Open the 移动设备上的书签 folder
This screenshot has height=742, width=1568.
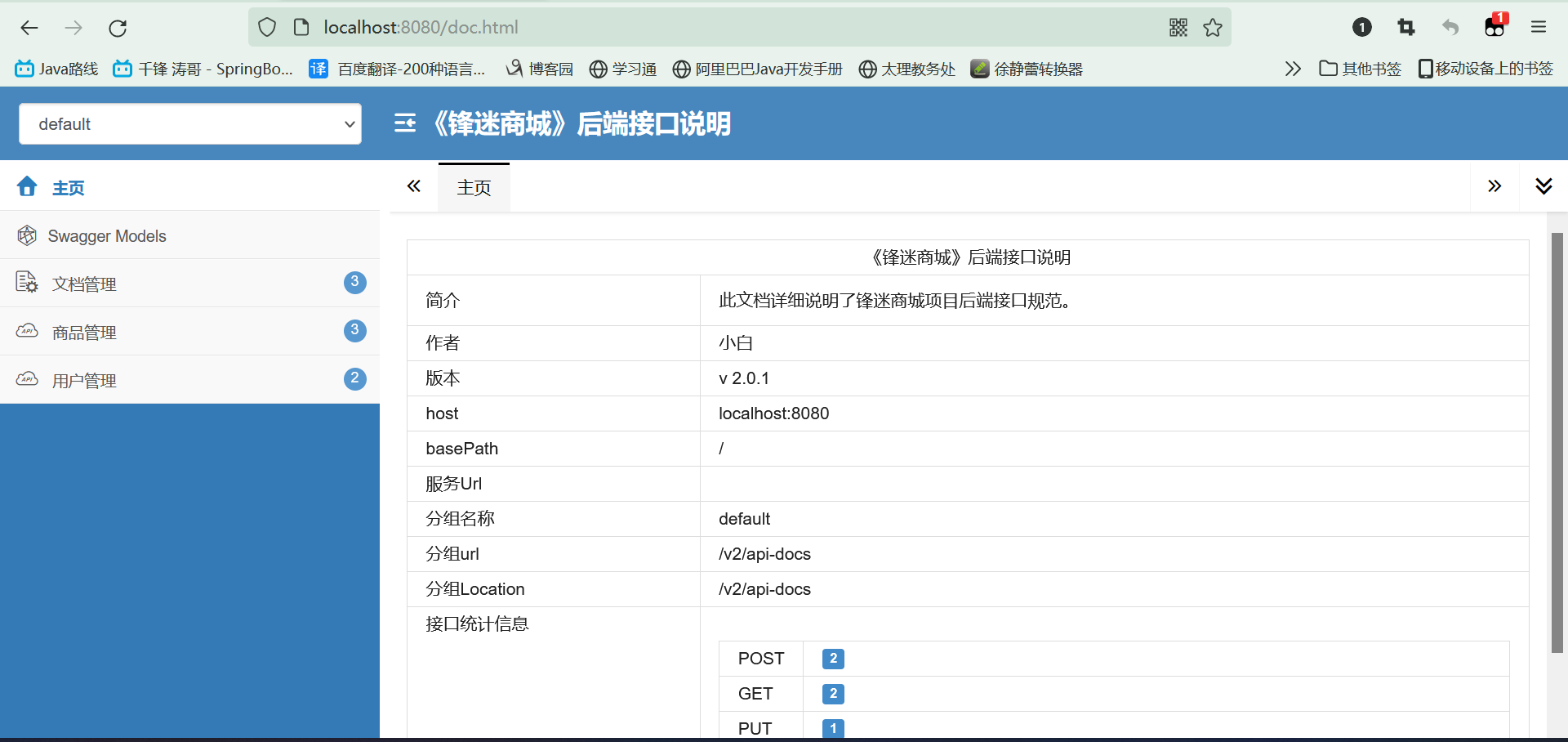point(1486,69)
